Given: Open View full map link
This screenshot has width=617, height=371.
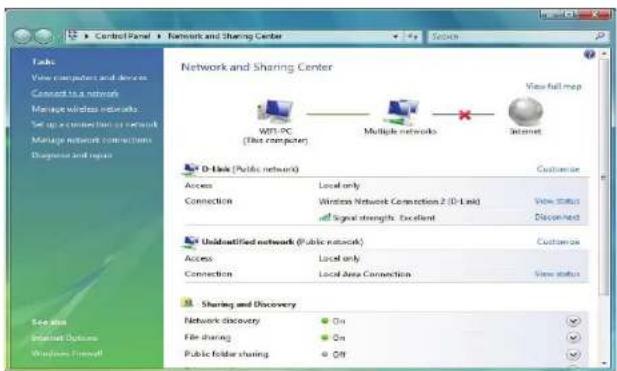Looking at the screenshot, I should pos(553,86).
